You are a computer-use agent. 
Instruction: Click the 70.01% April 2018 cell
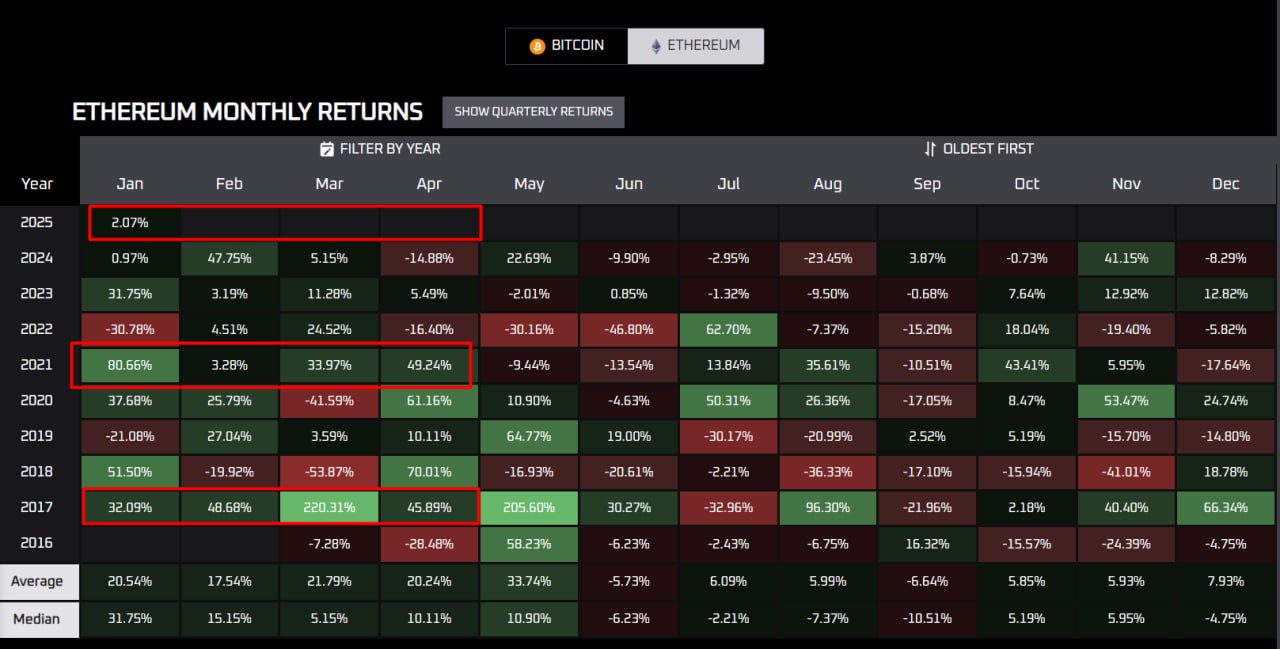pyautogui.click(x=429, y=471)
